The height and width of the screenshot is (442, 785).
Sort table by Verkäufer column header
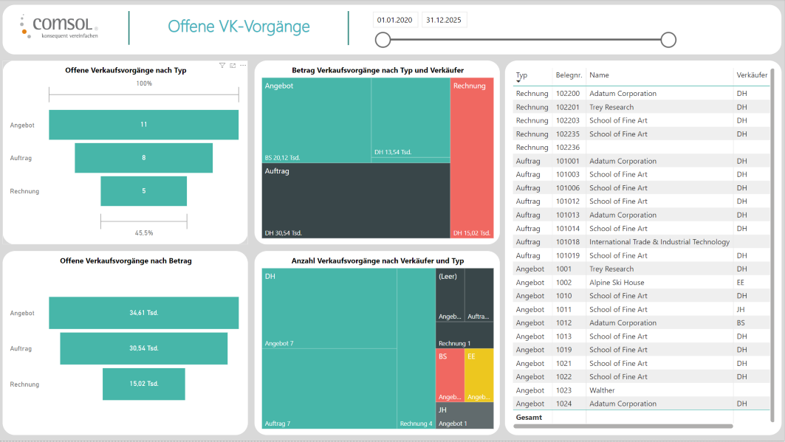point(751,75)
